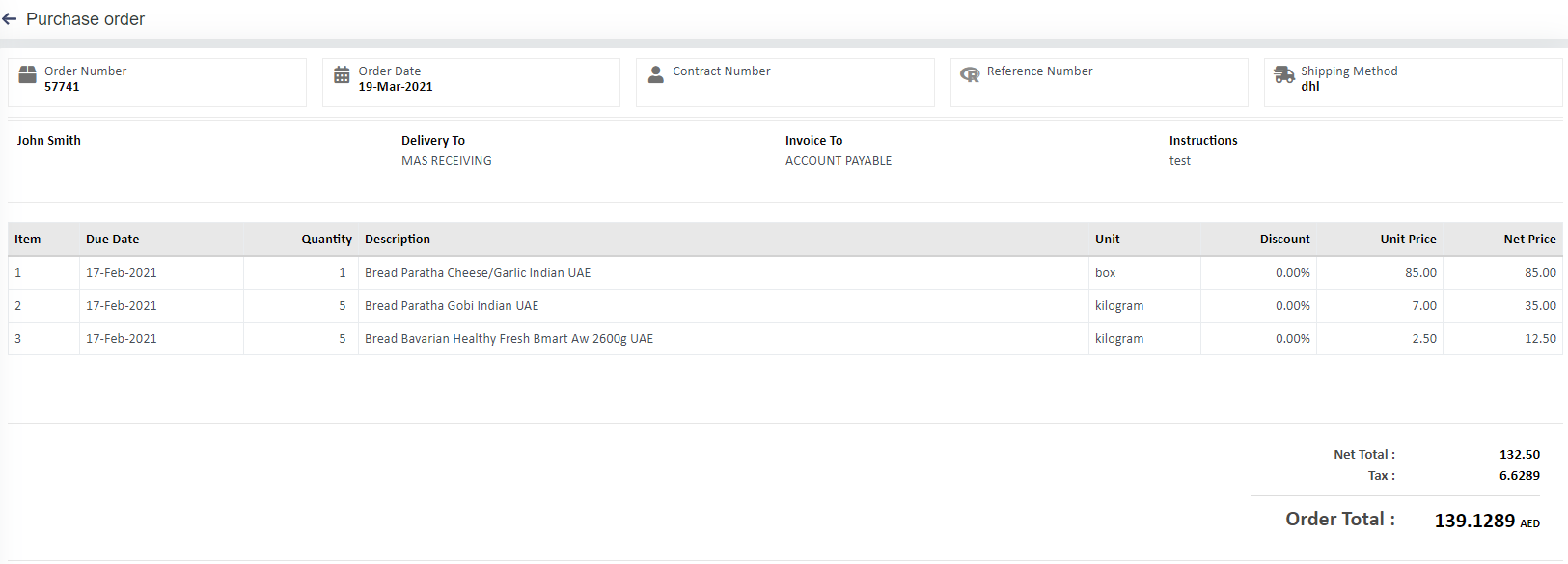The image size is (1568, 564).
Task: Click the Invoice To heading
Action: pyautogui.click(x=813, y=141)
